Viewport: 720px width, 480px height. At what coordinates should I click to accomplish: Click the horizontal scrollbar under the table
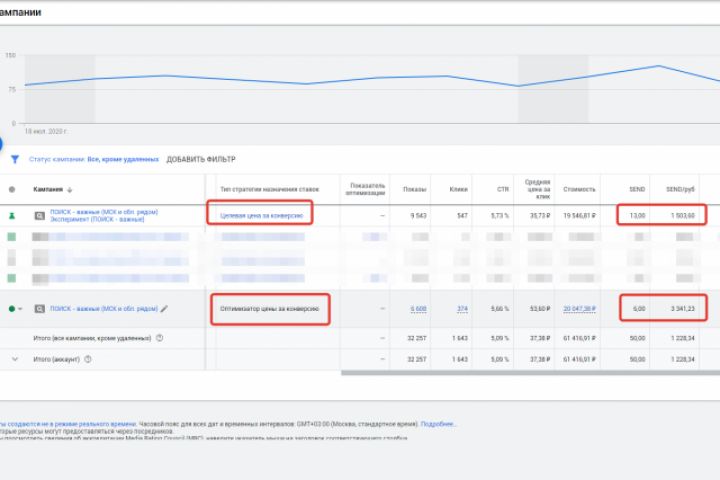(x=530, y=373)
